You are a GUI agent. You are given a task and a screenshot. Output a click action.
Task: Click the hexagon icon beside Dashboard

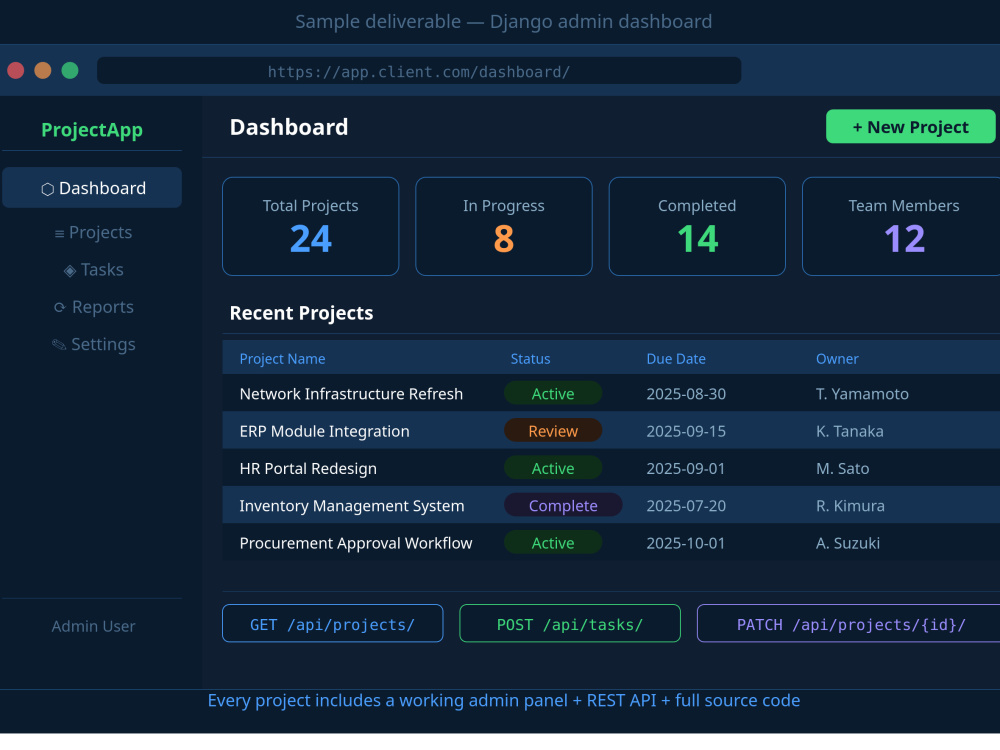[x=47, y=189]
